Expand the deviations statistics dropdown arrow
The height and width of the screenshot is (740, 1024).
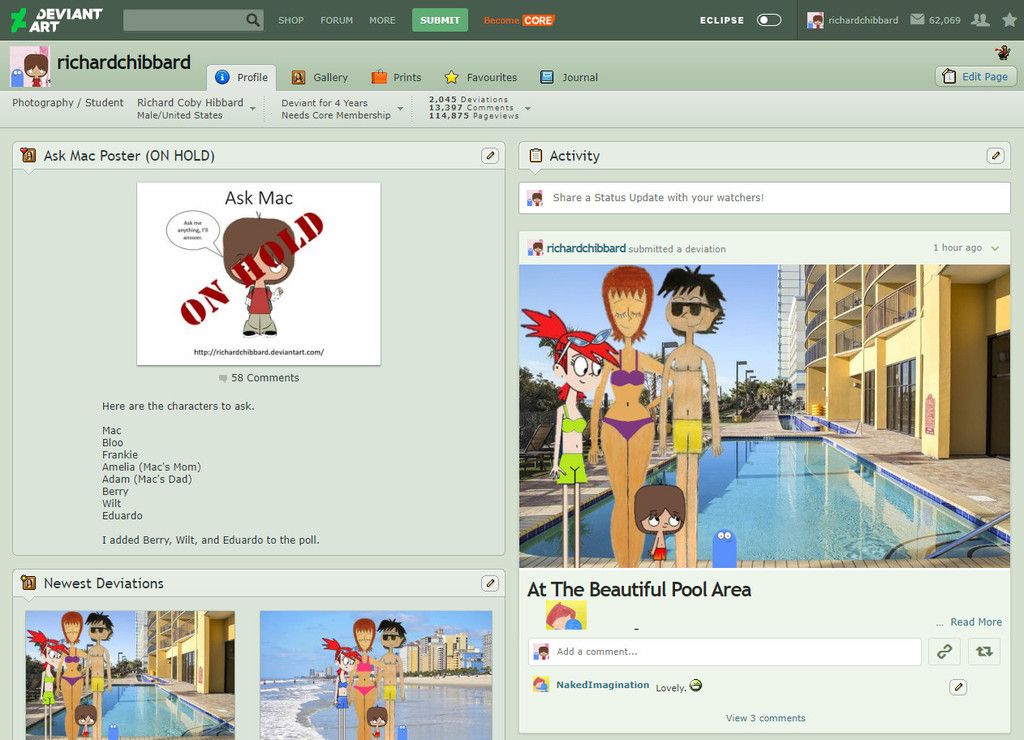528,108
